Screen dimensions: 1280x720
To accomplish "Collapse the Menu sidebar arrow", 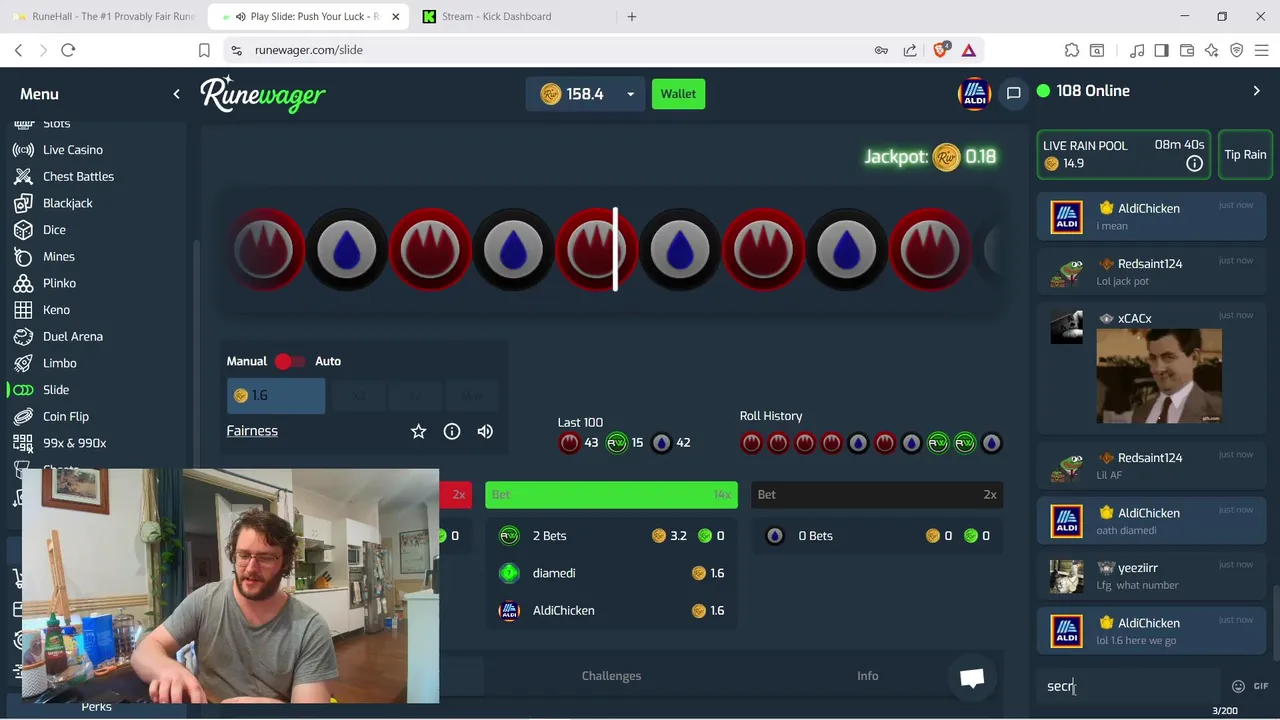I will [x=176, y=94].
